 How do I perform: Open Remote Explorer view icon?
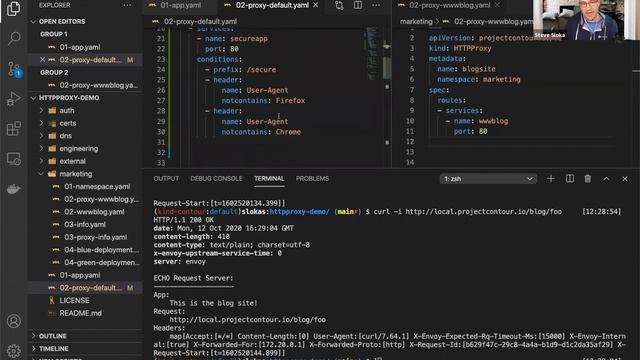13,159
